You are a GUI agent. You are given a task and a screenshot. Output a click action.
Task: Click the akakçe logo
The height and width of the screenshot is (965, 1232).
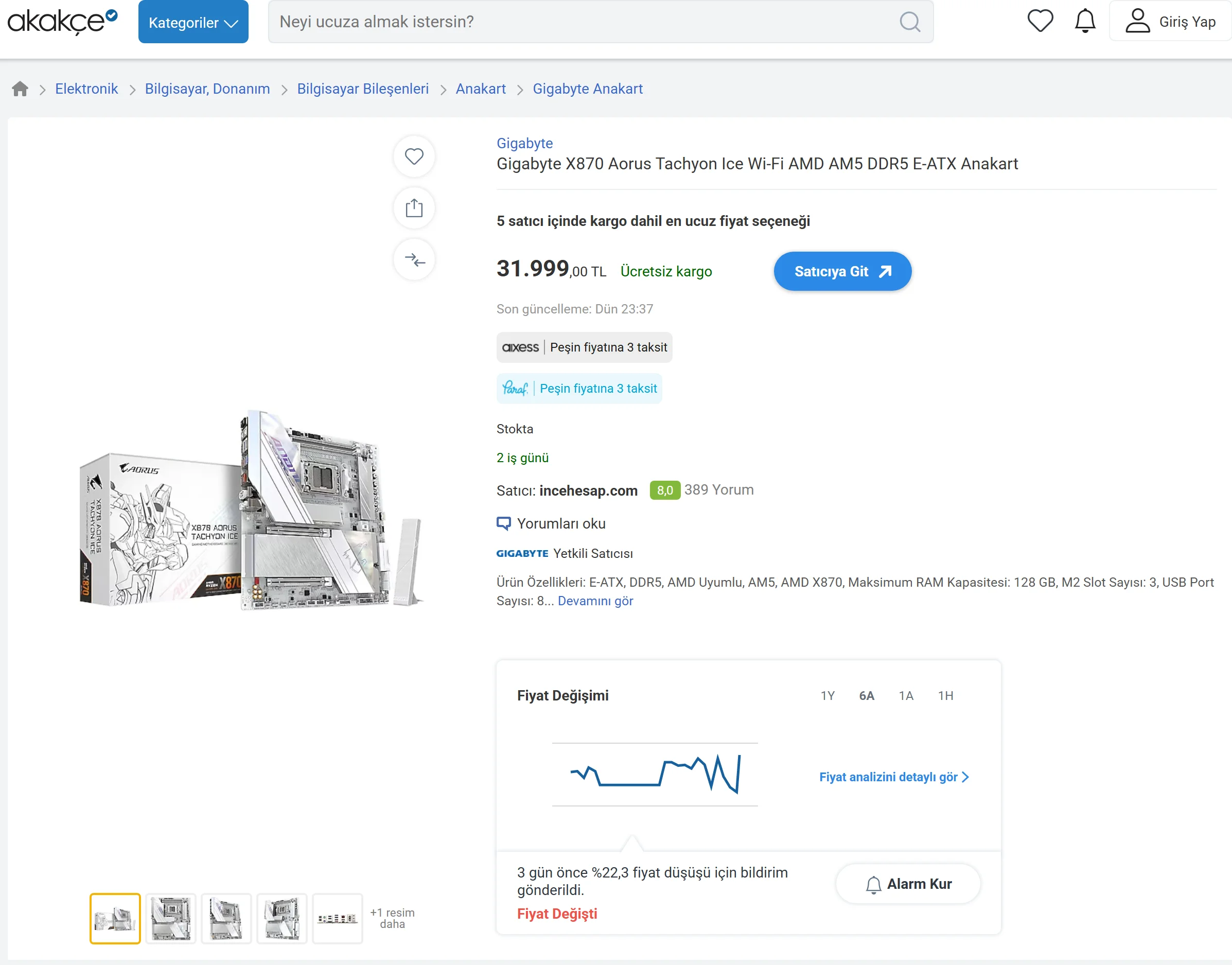tap(62, 22)
